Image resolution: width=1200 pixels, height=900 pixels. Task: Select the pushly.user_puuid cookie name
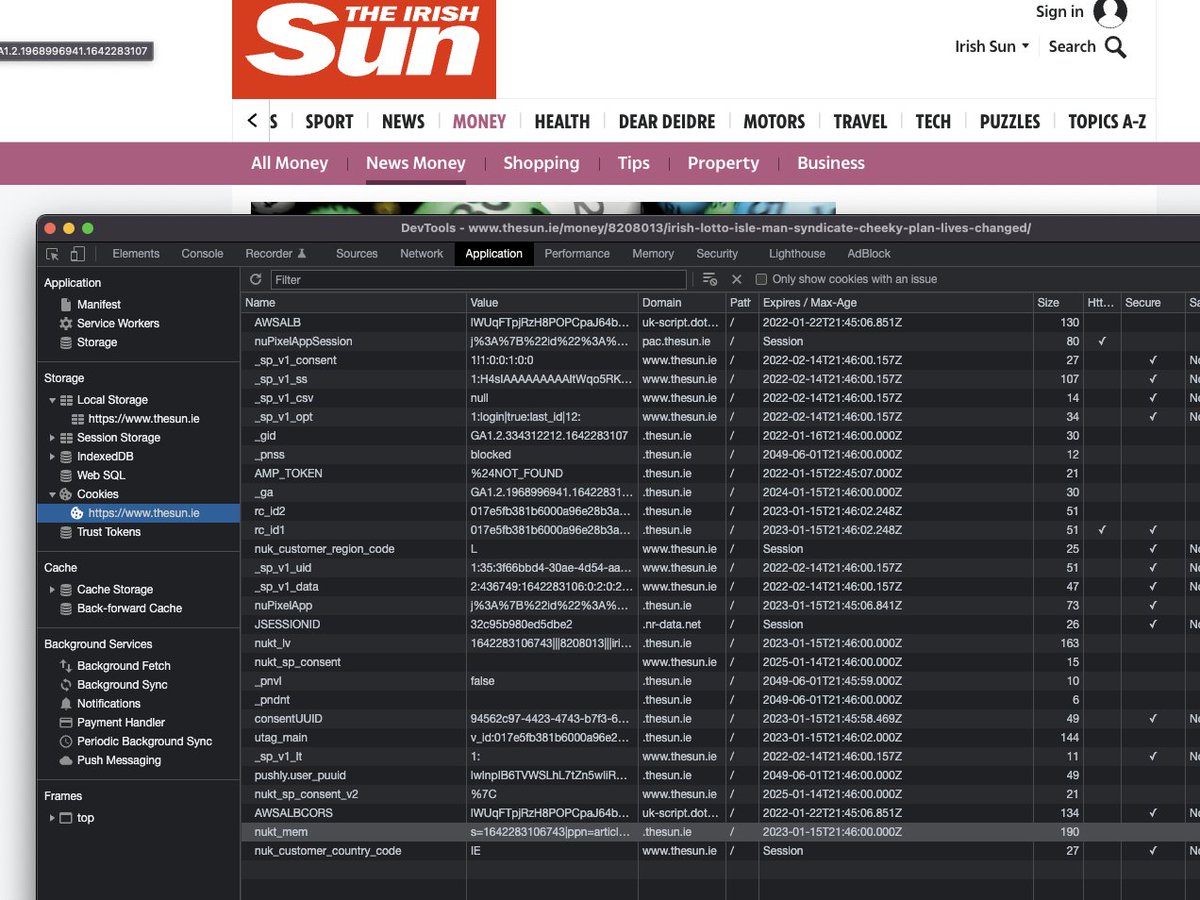(x=299, y=775)
